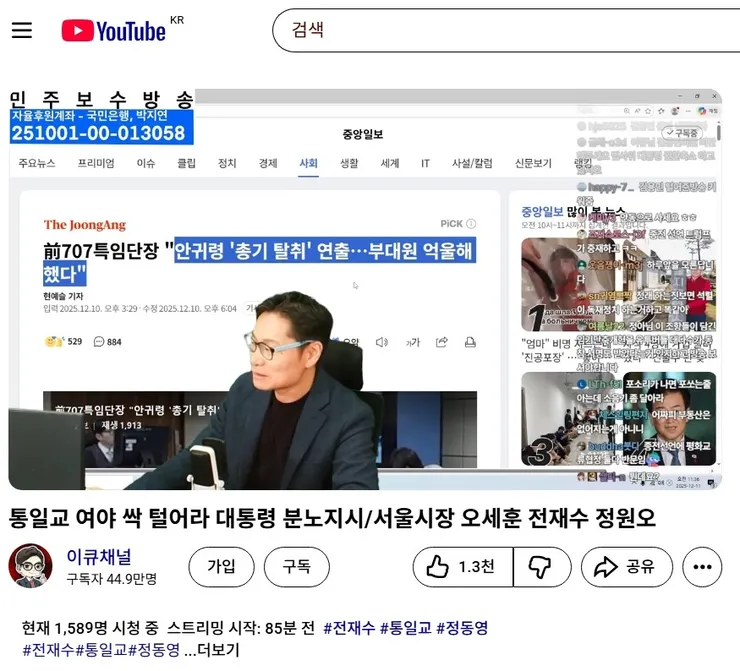Screen dimensions: 740x671
Task: Open the hamburger guide menu
Action: (x=22, y=30)
